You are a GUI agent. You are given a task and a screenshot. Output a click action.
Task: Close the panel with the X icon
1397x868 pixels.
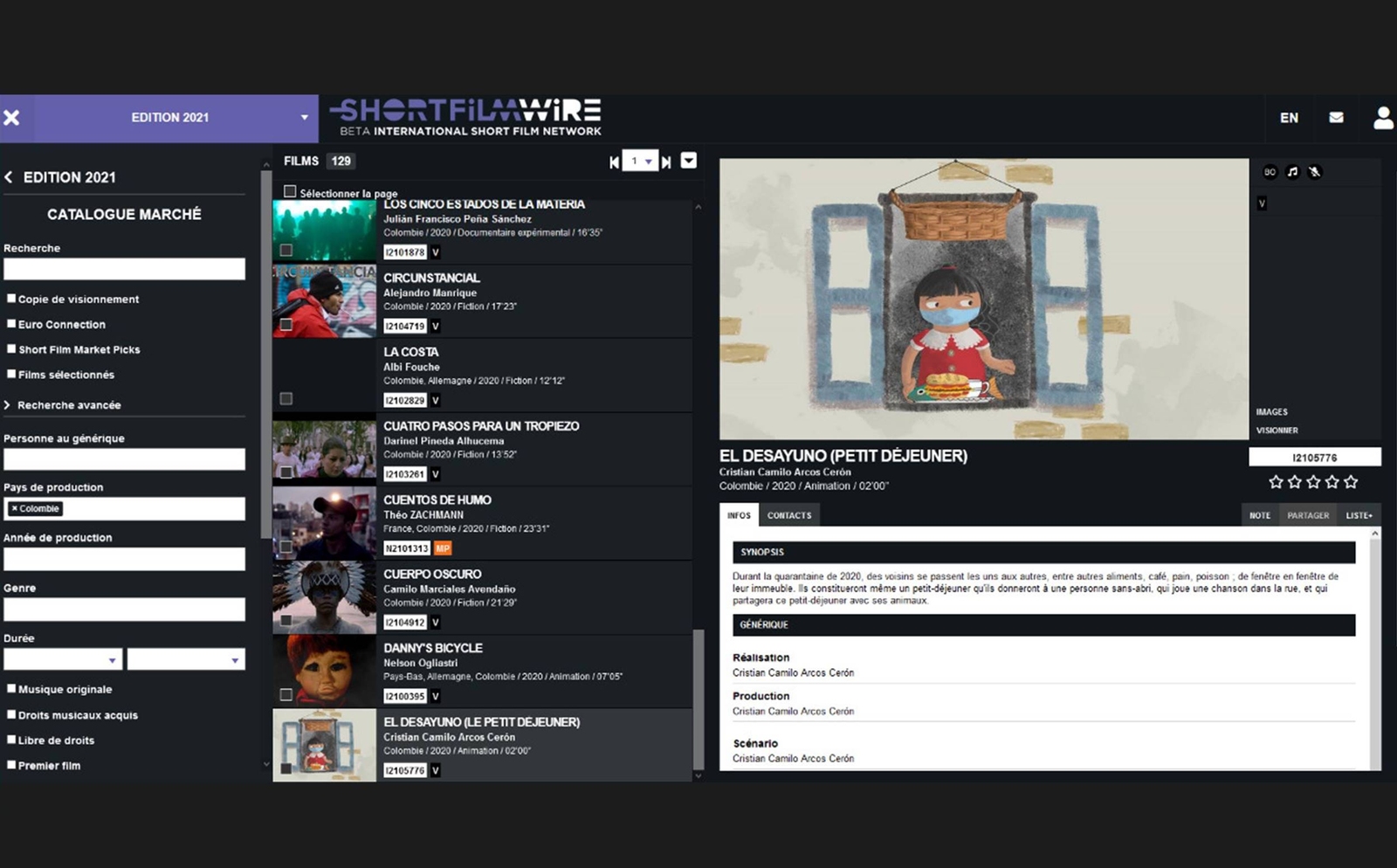[x=12, y=117]
